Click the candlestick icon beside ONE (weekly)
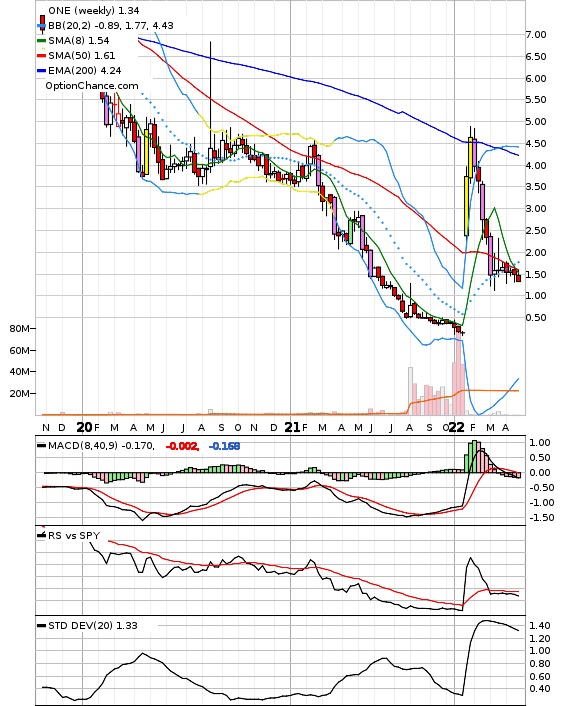Screen dimensions: 566x706 [x=42, y=23]
